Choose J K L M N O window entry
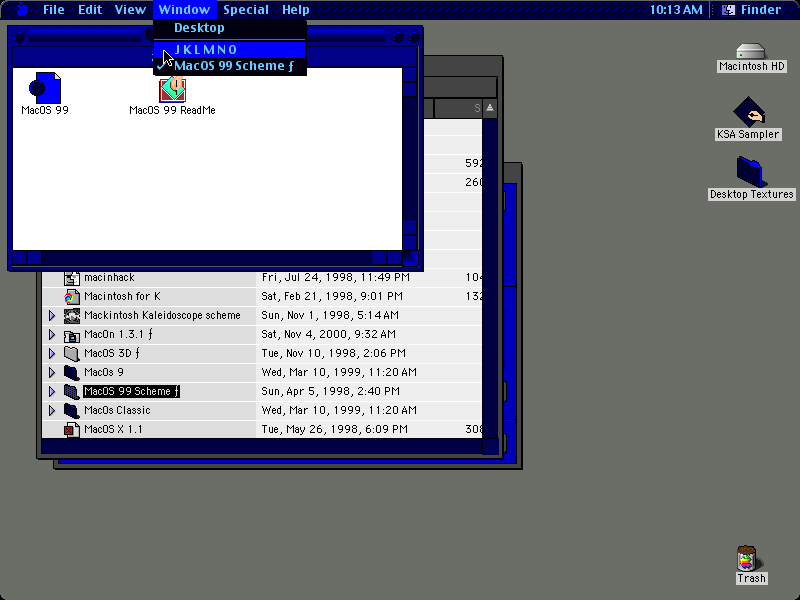 click(230, 49)
